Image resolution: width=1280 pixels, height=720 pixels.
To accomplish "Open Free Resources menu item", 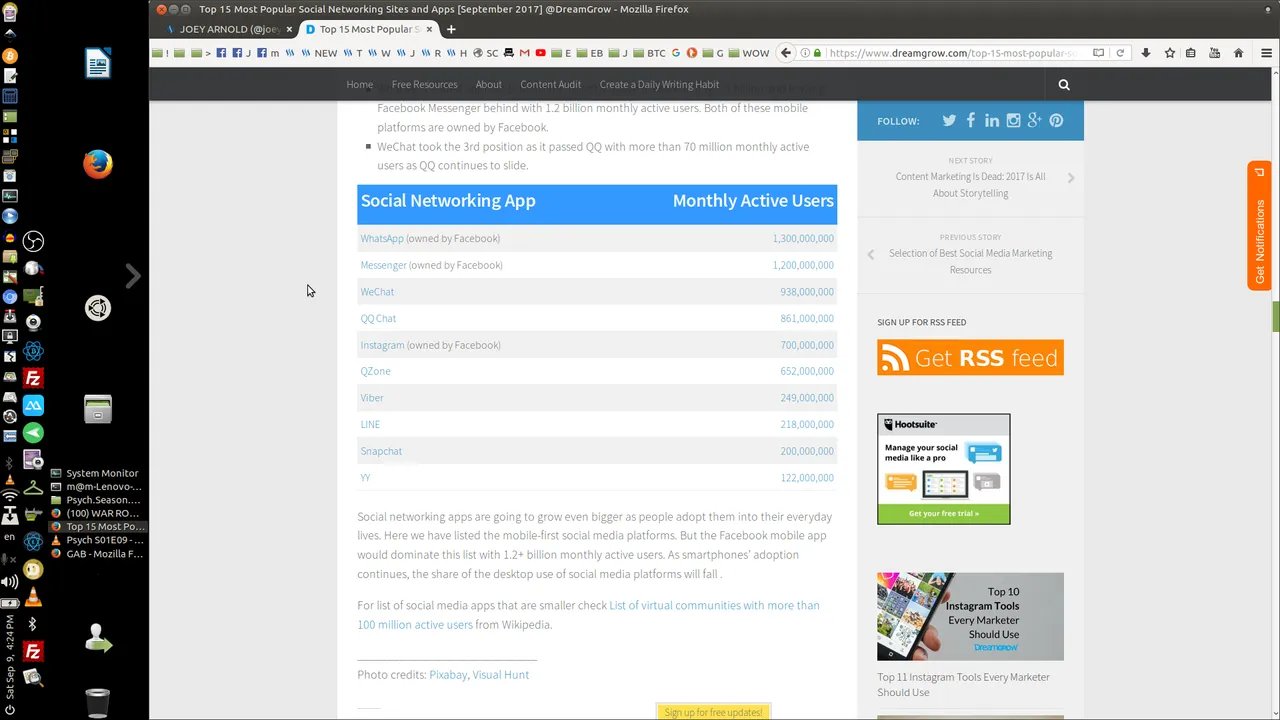I will coord(424,84).
